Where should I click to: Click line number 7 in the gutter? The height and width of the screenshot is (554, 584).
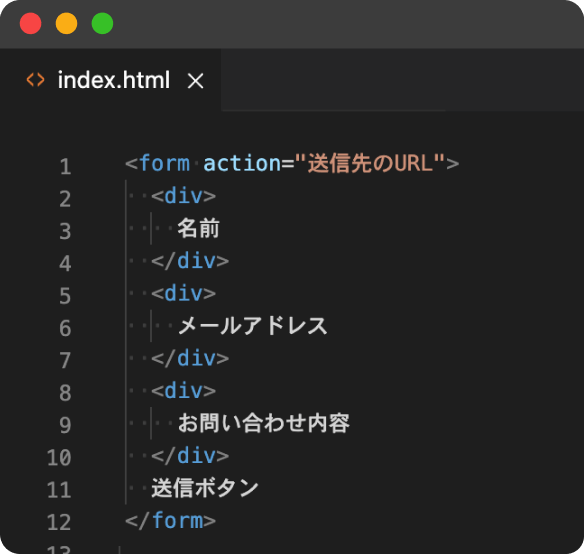[x=65, y=361]
